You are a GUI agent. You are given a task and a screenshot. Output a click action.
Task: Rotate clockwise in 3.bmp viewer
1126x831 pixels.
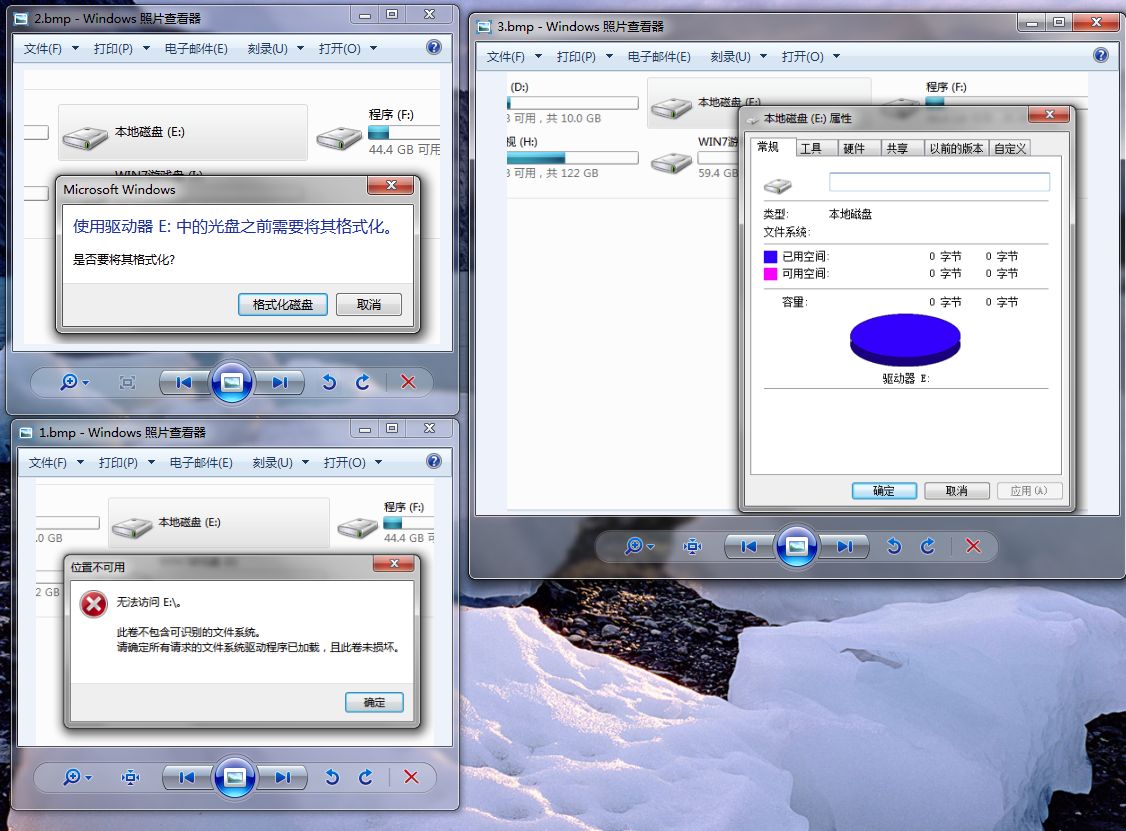928,546
